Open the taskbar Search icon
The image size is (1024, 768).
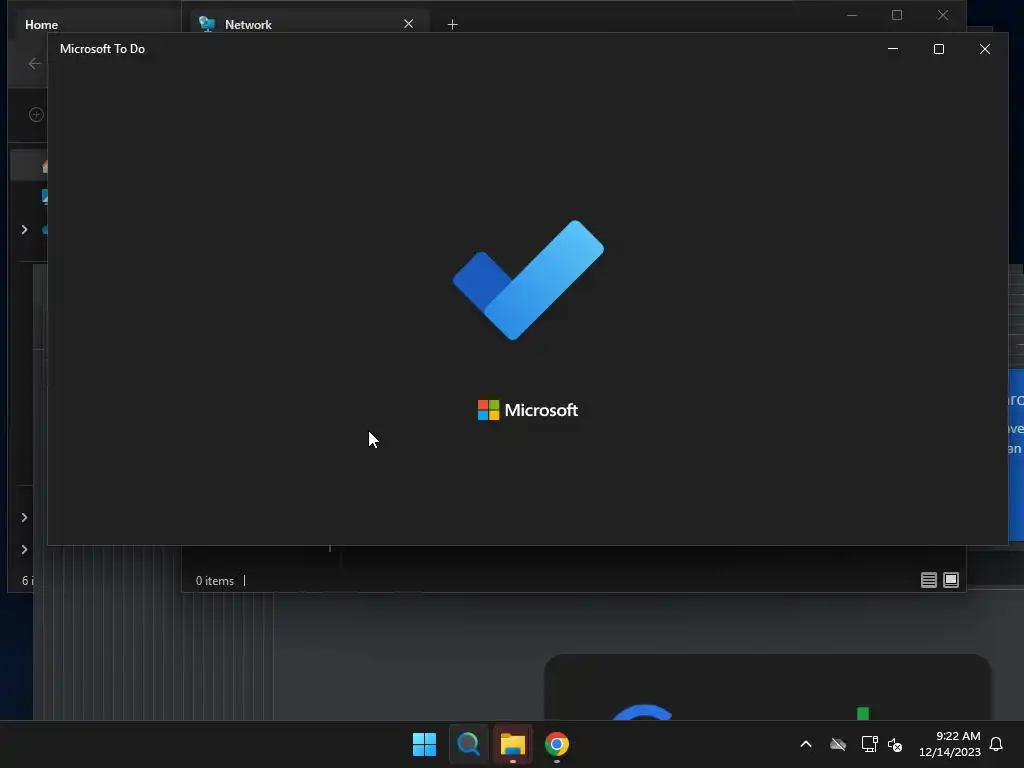[468, 744]
